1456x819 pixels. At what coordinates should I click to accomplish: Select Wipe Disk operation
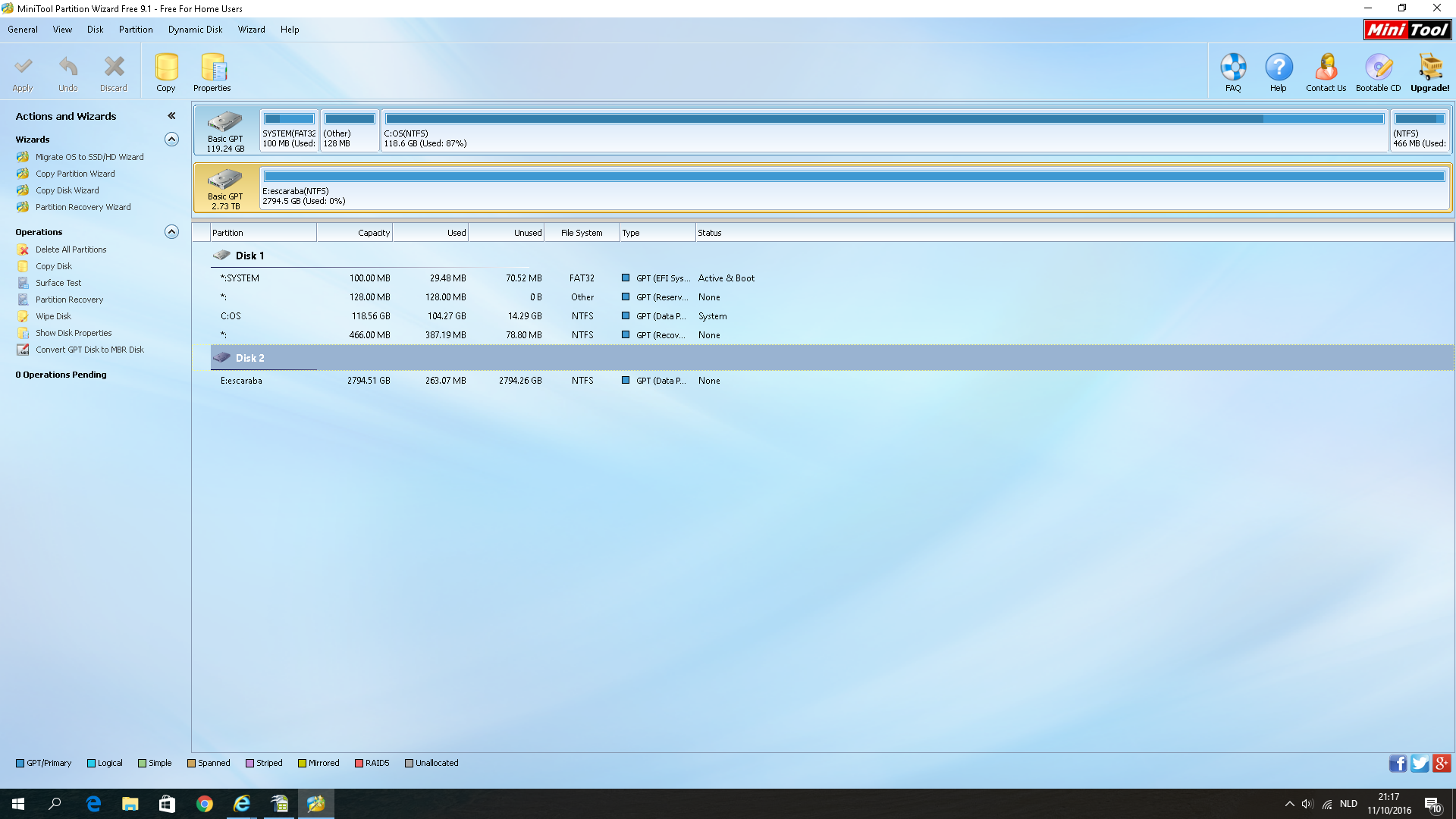[53, 316]
